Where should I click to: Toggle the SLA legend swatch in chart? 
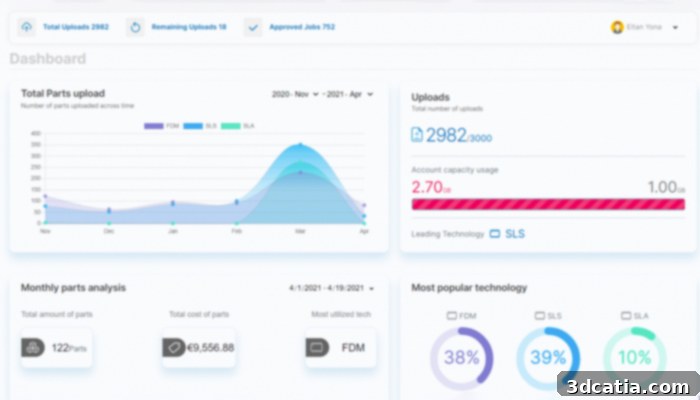tap(231, 126)
